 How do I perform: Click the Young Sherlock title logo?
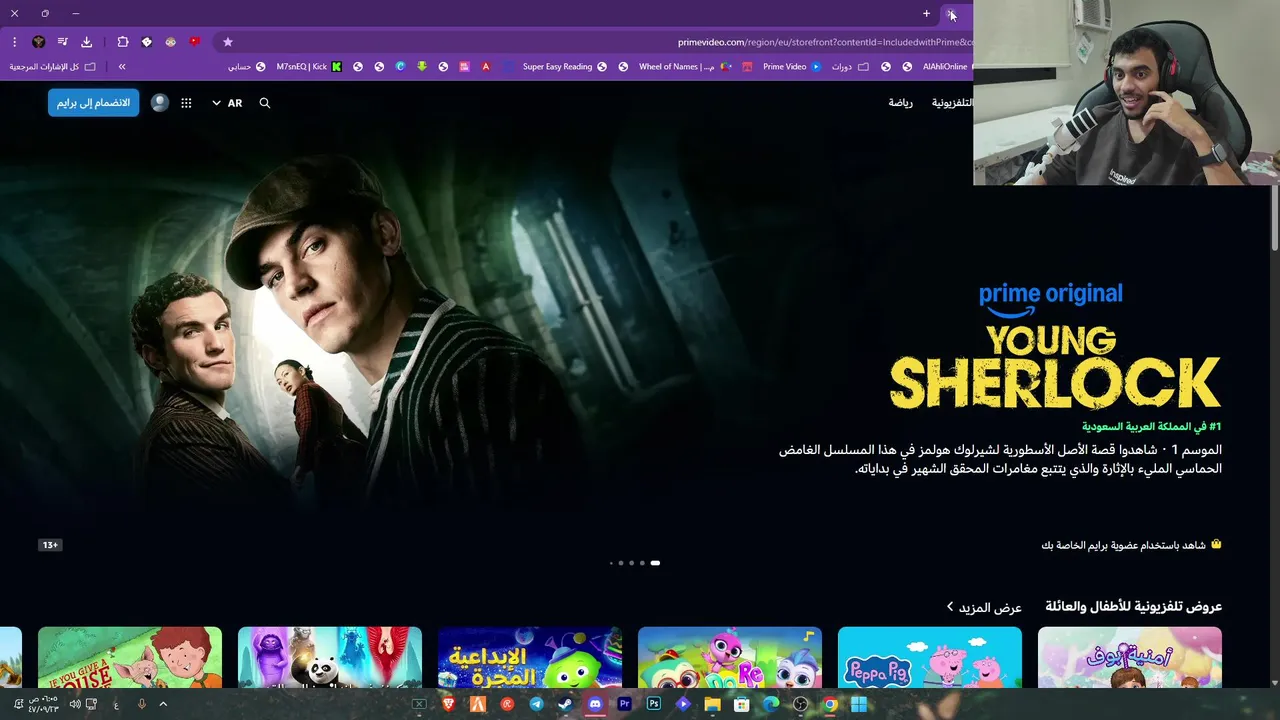[1055, 367]
